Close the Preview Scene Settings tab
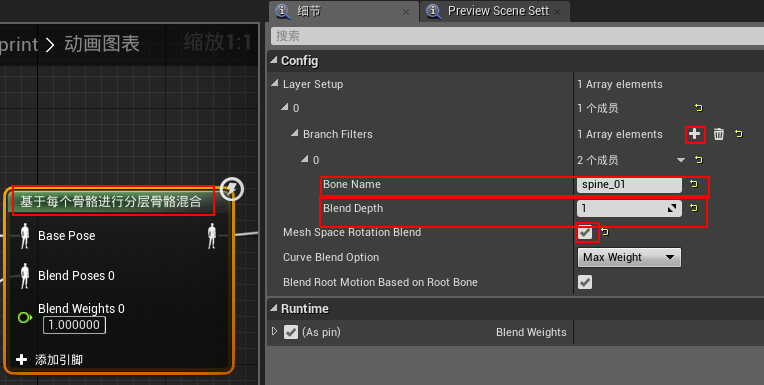This screenshot has height=385, width=764. coord(557,12)
